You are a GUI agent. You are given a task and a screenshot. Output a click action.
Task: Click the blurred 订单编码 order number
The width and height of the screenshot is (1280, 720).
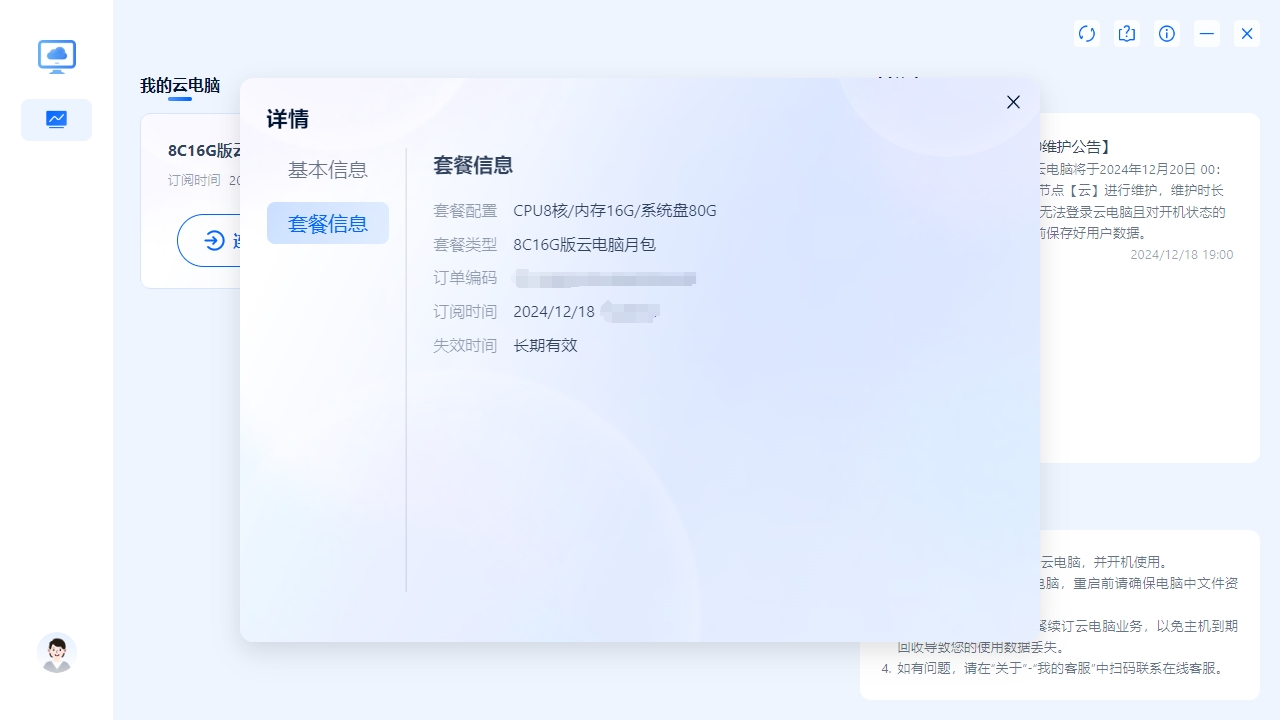[605, 278]
